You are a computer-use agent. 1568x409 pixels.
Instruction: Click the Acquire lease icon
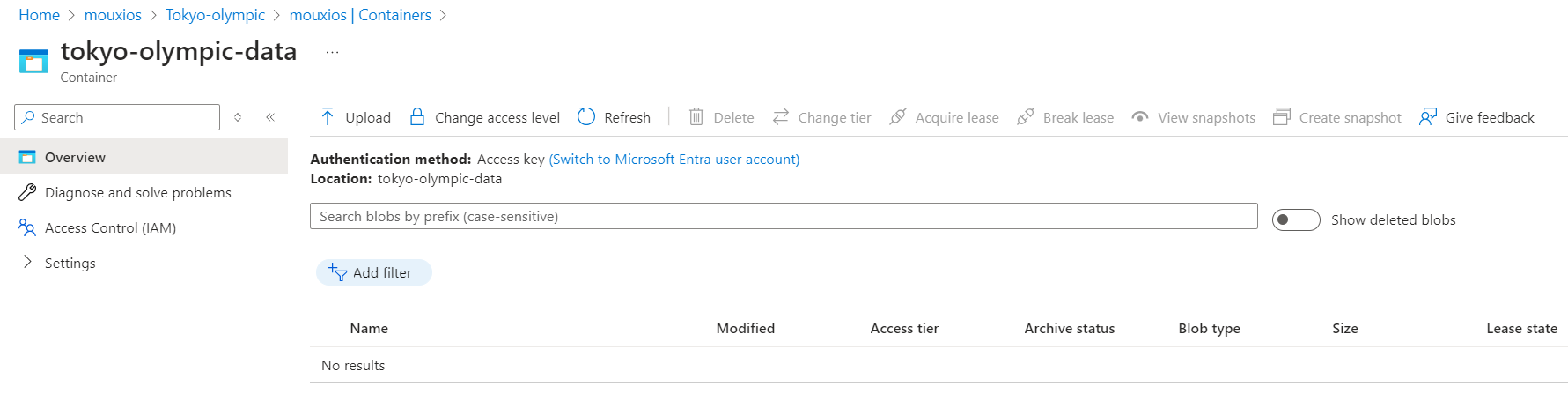898,116
